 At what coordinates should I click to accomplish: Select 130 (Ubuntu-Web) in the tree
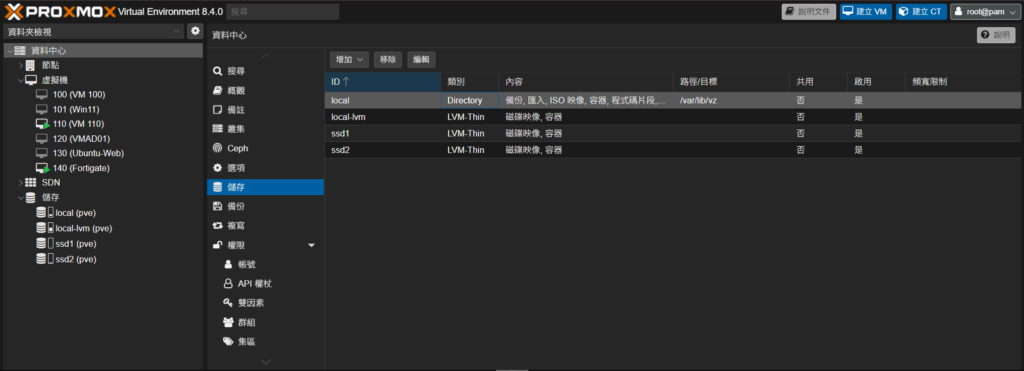click(x=88, y=153)
